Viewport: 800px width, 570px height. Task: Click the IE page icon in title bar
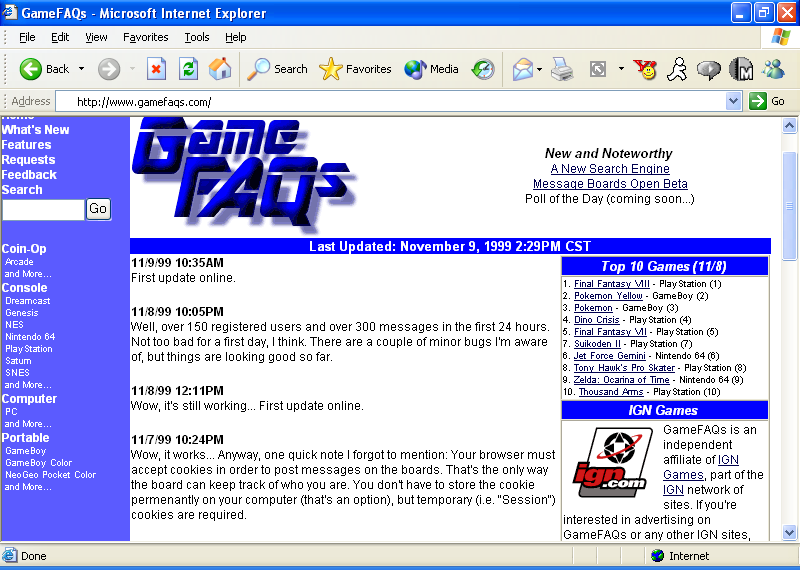point(10,12)
